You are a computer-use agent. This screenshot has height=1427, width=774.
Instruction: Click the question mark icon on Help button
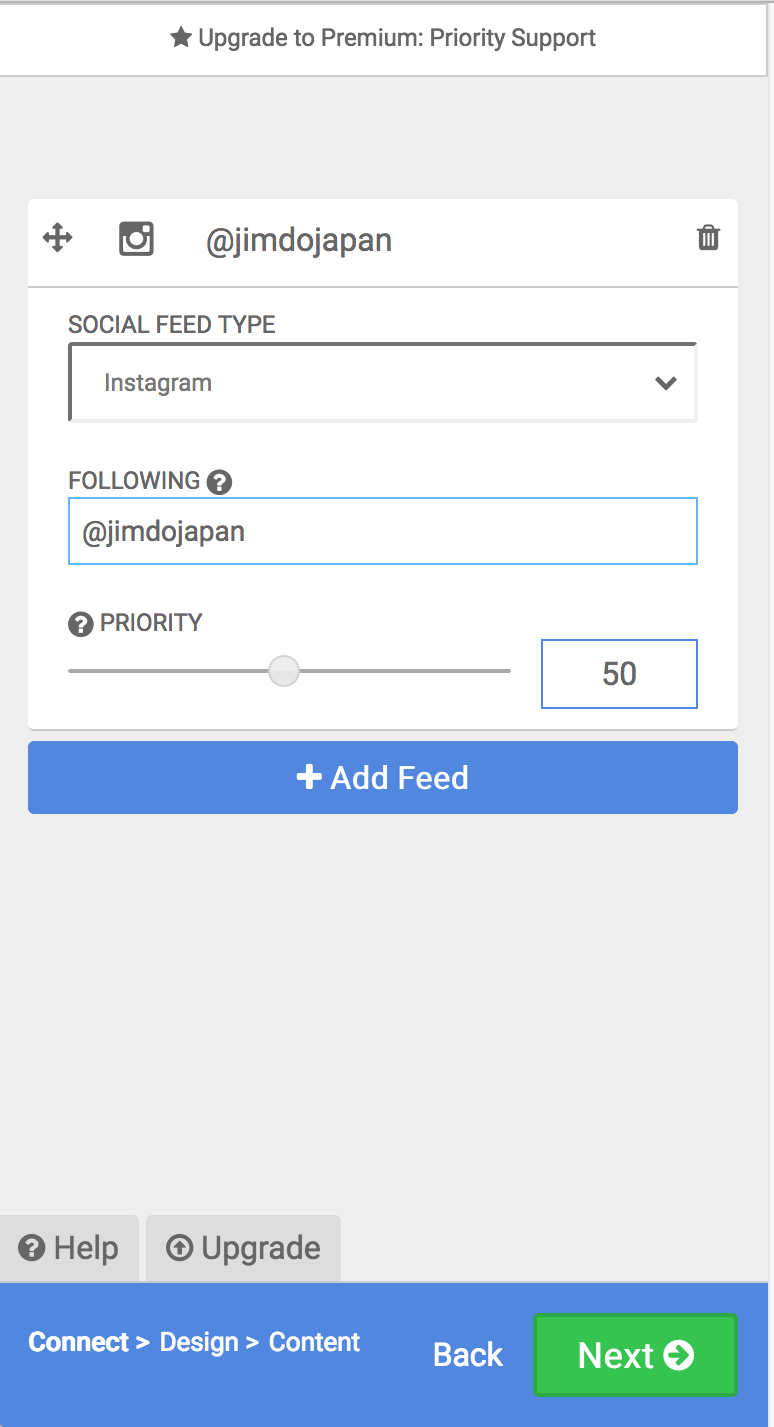34,1247
